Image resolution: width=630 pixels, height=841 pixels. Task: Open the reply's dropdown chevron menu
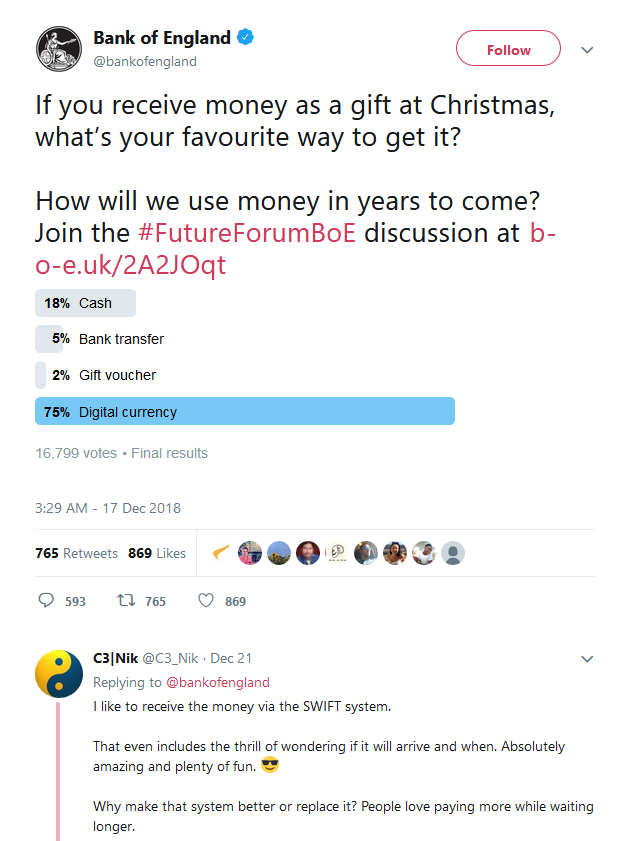pos(587,659)
